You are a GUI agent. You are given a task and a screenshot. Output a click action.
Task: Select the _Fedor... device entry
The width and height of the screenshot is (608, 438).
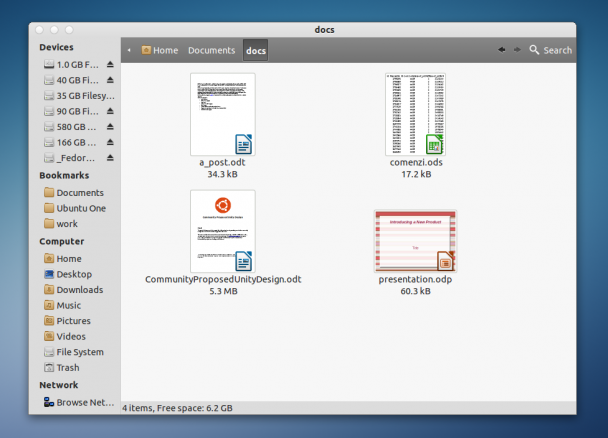69,158
